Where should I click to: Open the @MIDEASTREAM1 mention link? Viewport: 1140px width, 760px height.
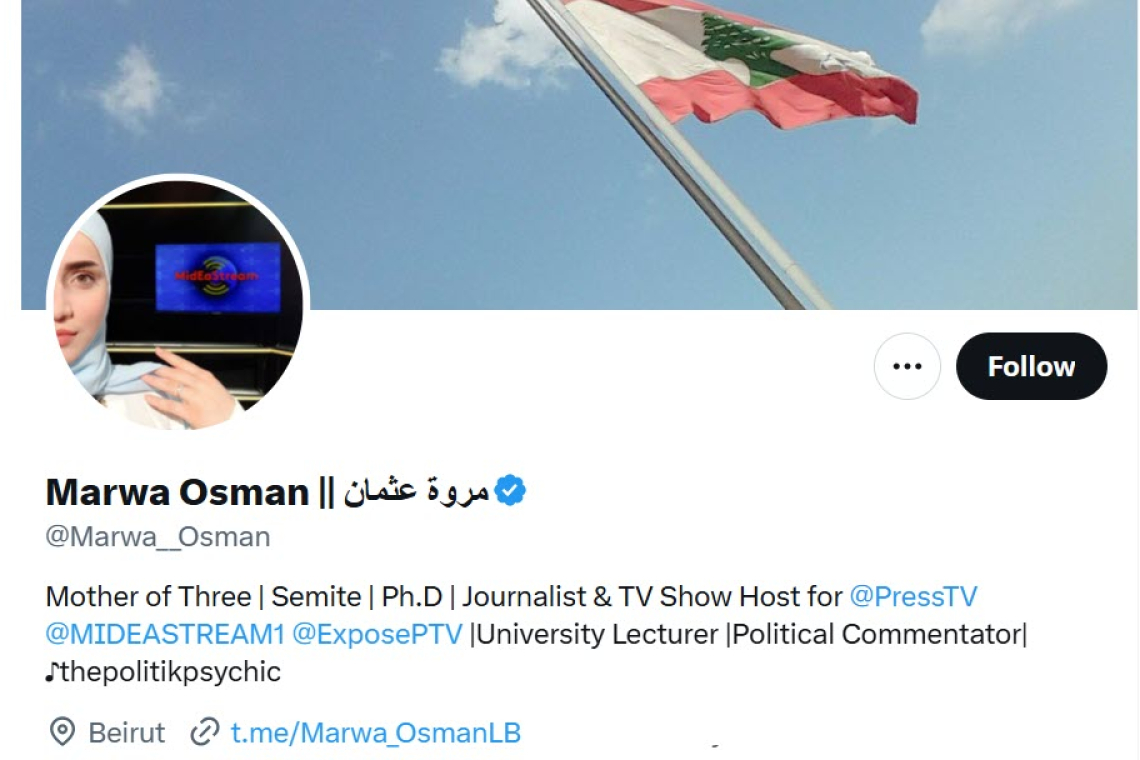(x=165, y=634)
